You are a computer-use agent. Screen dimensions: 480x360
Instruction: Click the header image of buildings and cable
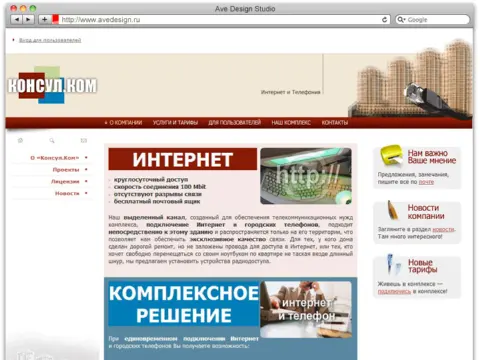pyautogui.click(x=411, y=78)
